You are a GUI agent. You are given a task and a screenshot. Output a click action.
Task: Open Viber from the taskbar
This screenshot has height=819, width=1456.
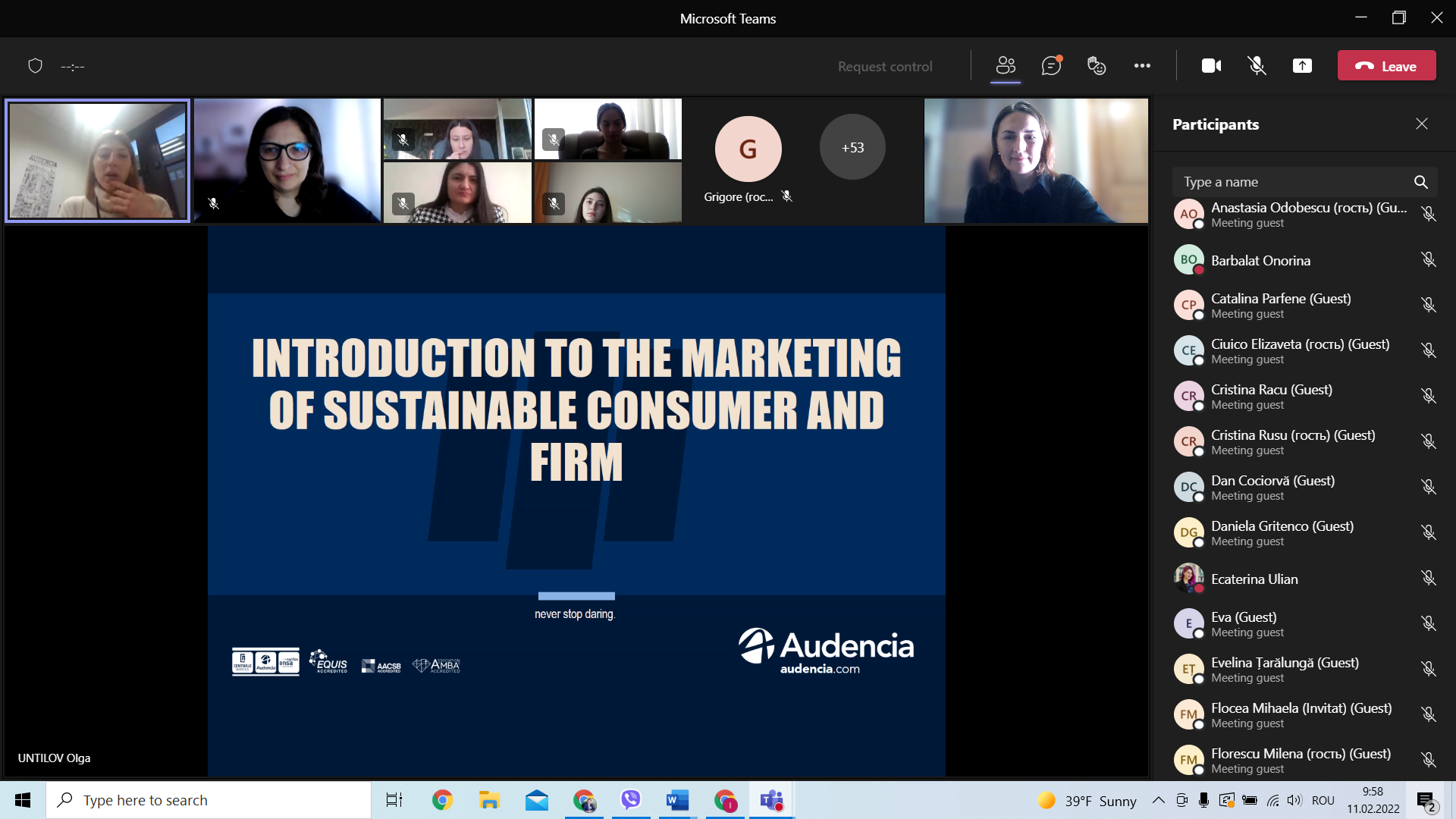coord(631,800)
